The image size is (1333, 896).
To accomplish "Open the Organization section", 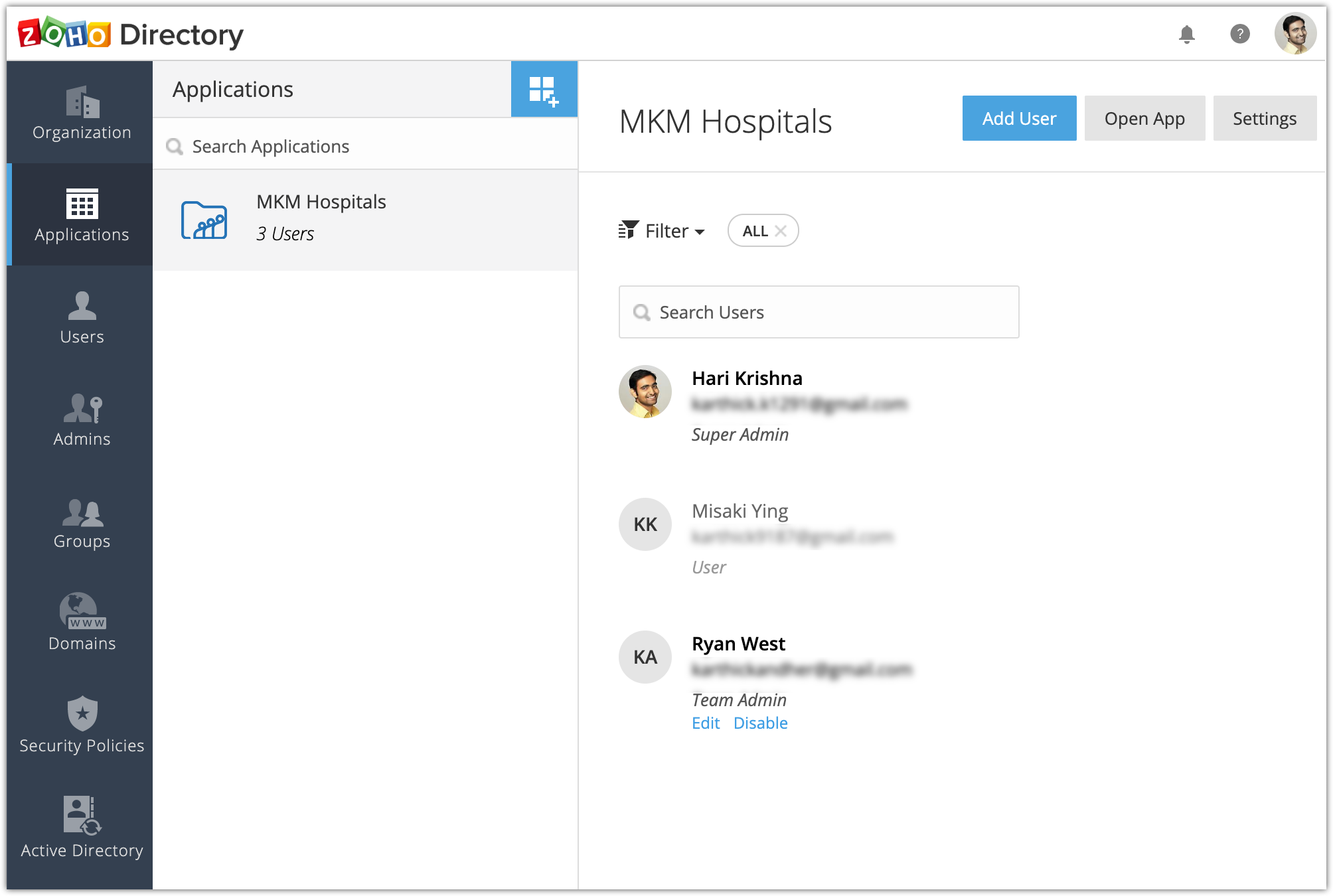I will 82,113.
